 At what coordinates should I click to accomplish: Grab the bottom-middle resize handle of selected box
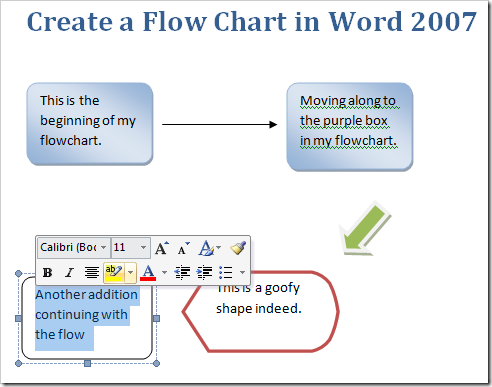[87, 363]
